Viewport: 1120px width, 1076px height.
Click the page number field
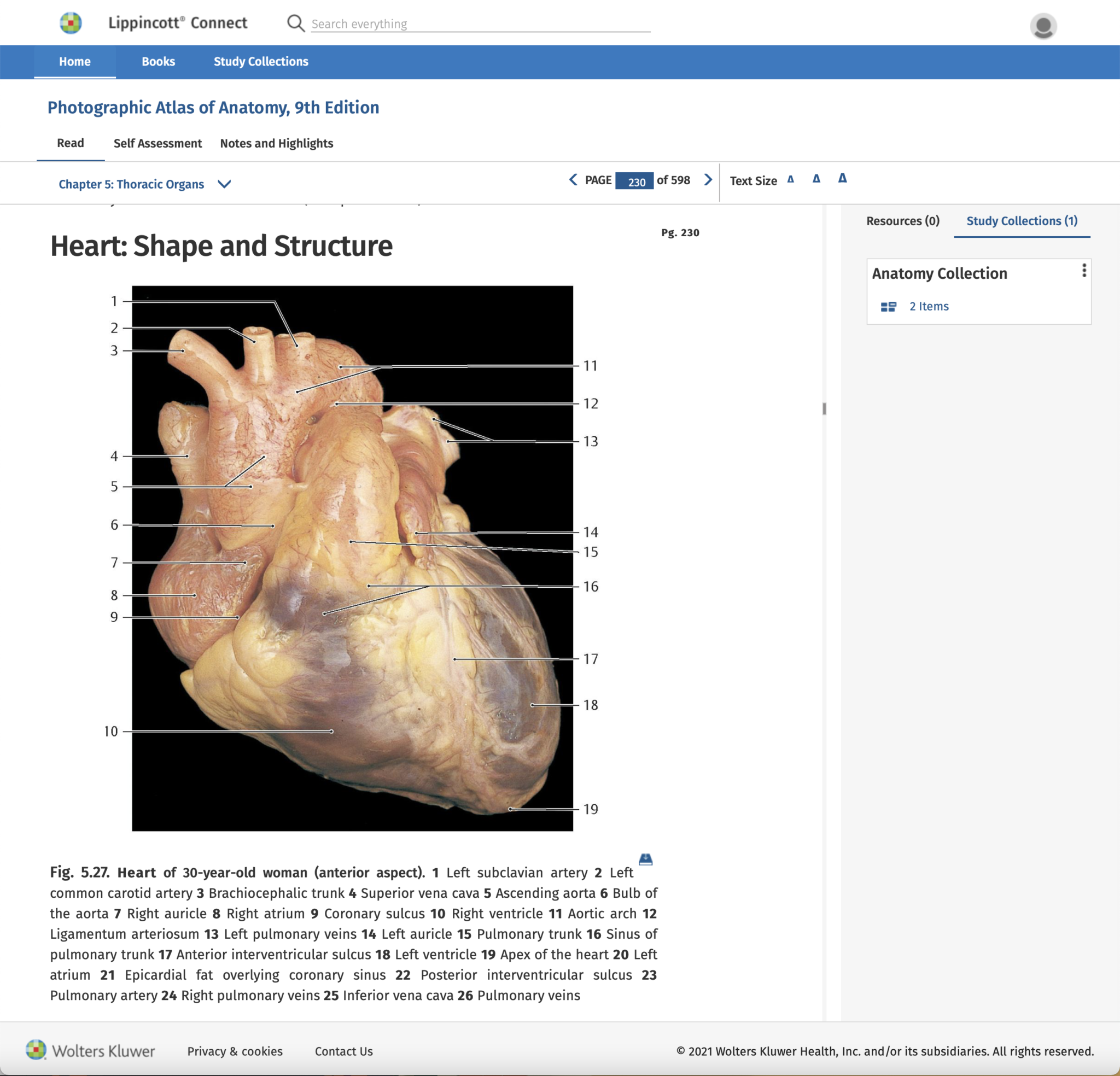click(634, 180)
